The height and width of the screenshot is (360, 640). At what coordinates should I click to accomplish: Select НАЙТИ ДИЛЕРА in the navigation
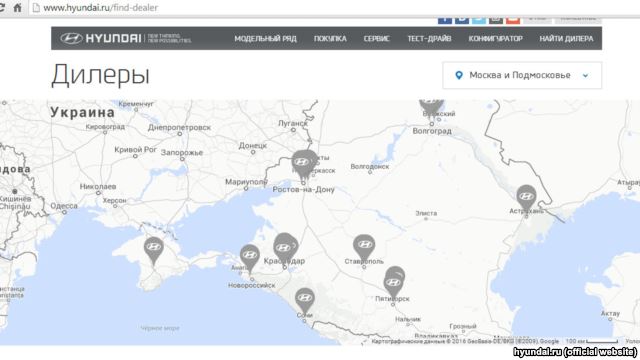(x=567, y=38)
